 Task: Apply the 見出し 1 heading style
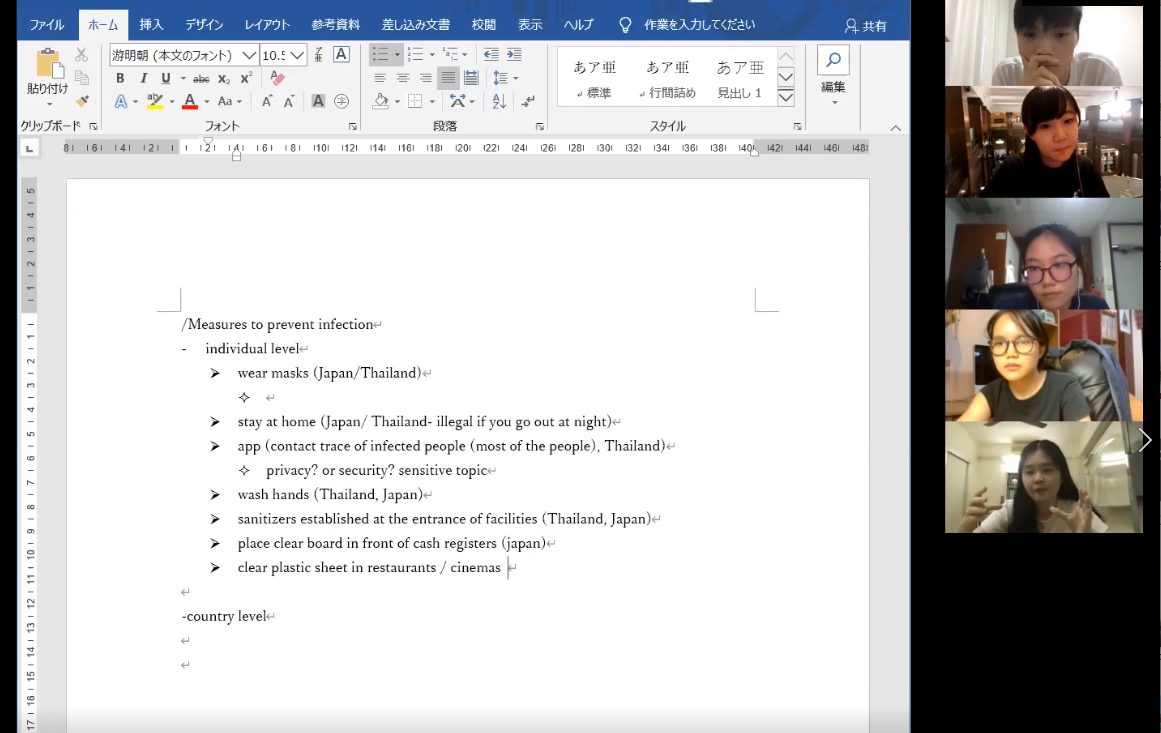pyautogui.click(x=739, y=78)
